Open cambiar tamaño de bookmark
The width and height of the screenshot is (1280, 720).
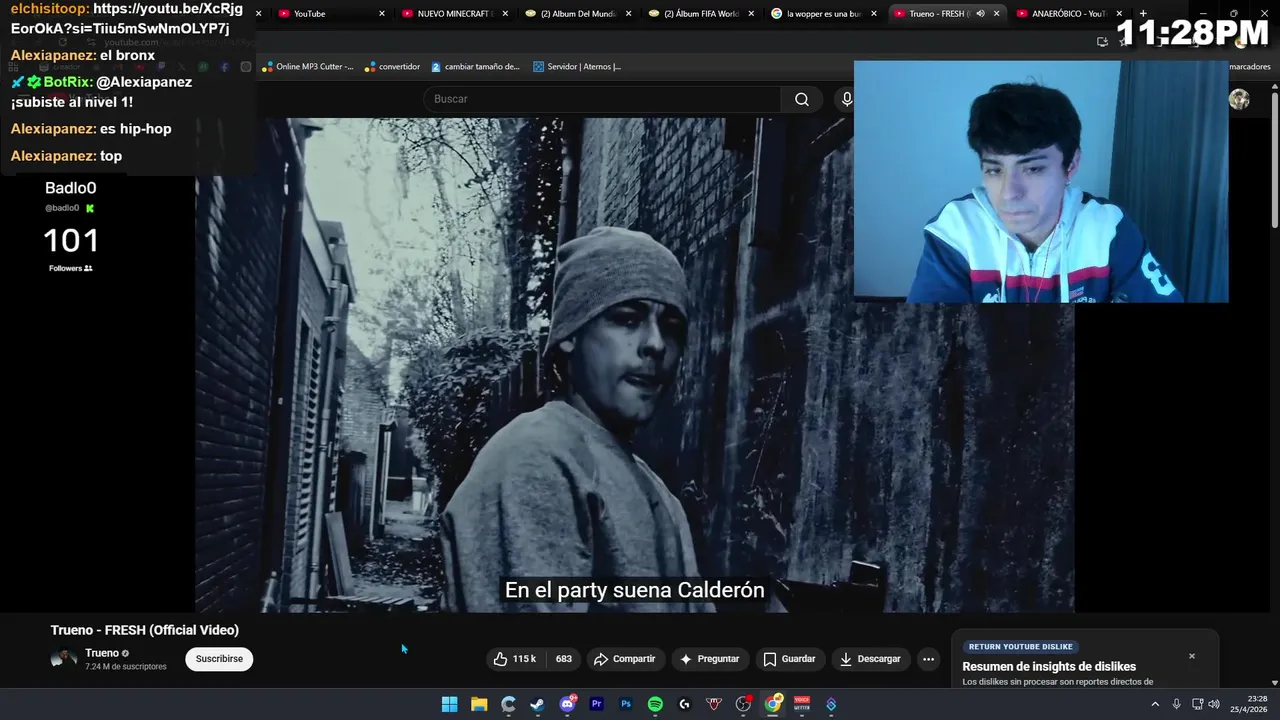(476, 67)
